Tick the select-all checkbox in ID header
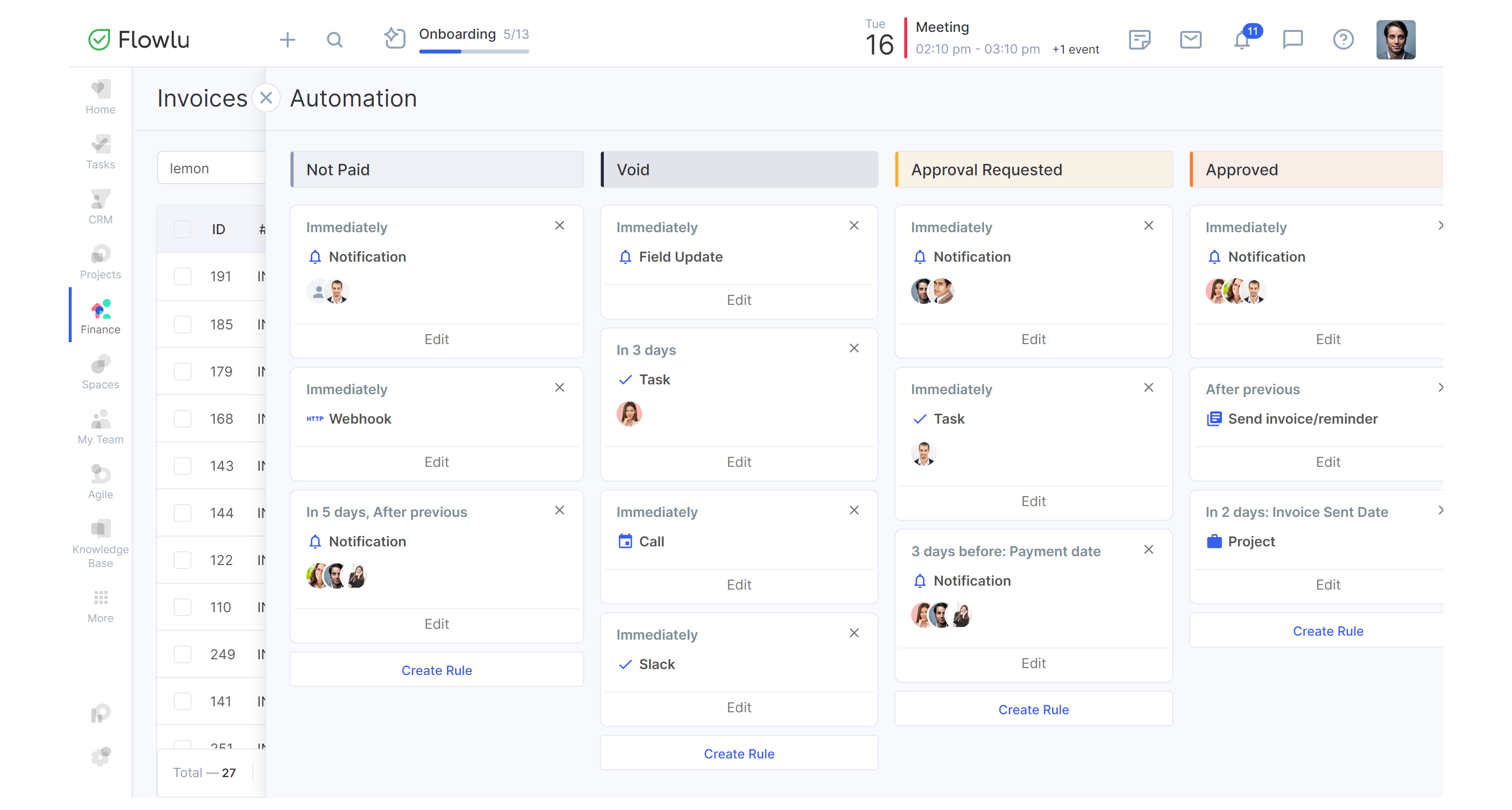The height and width of the screenshot is (810, 1512). click(x=183, y=229)
